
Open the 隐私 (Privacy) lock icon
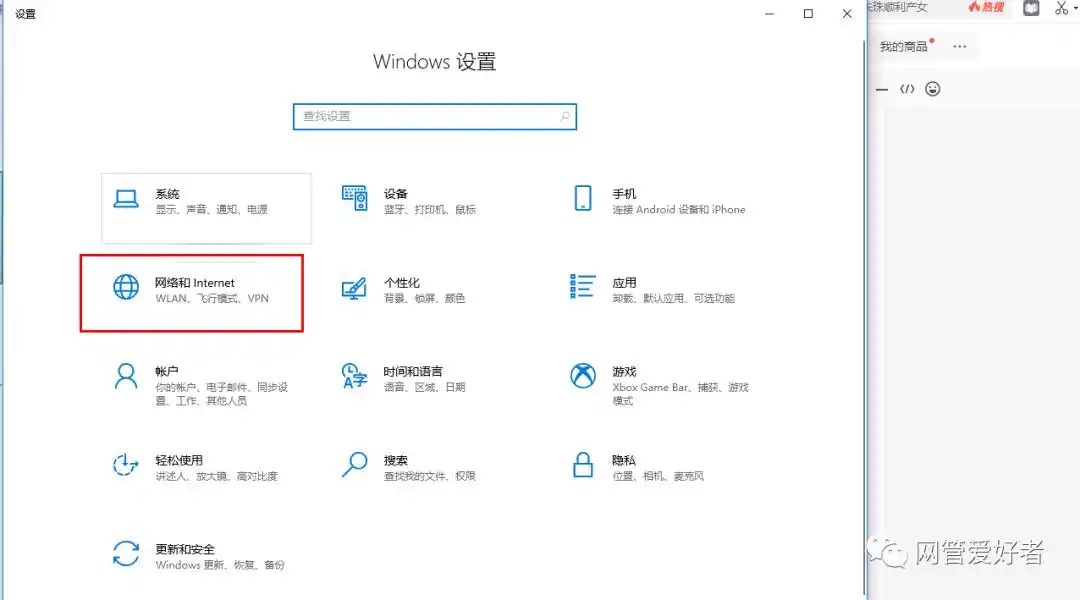tap(582, 463)
